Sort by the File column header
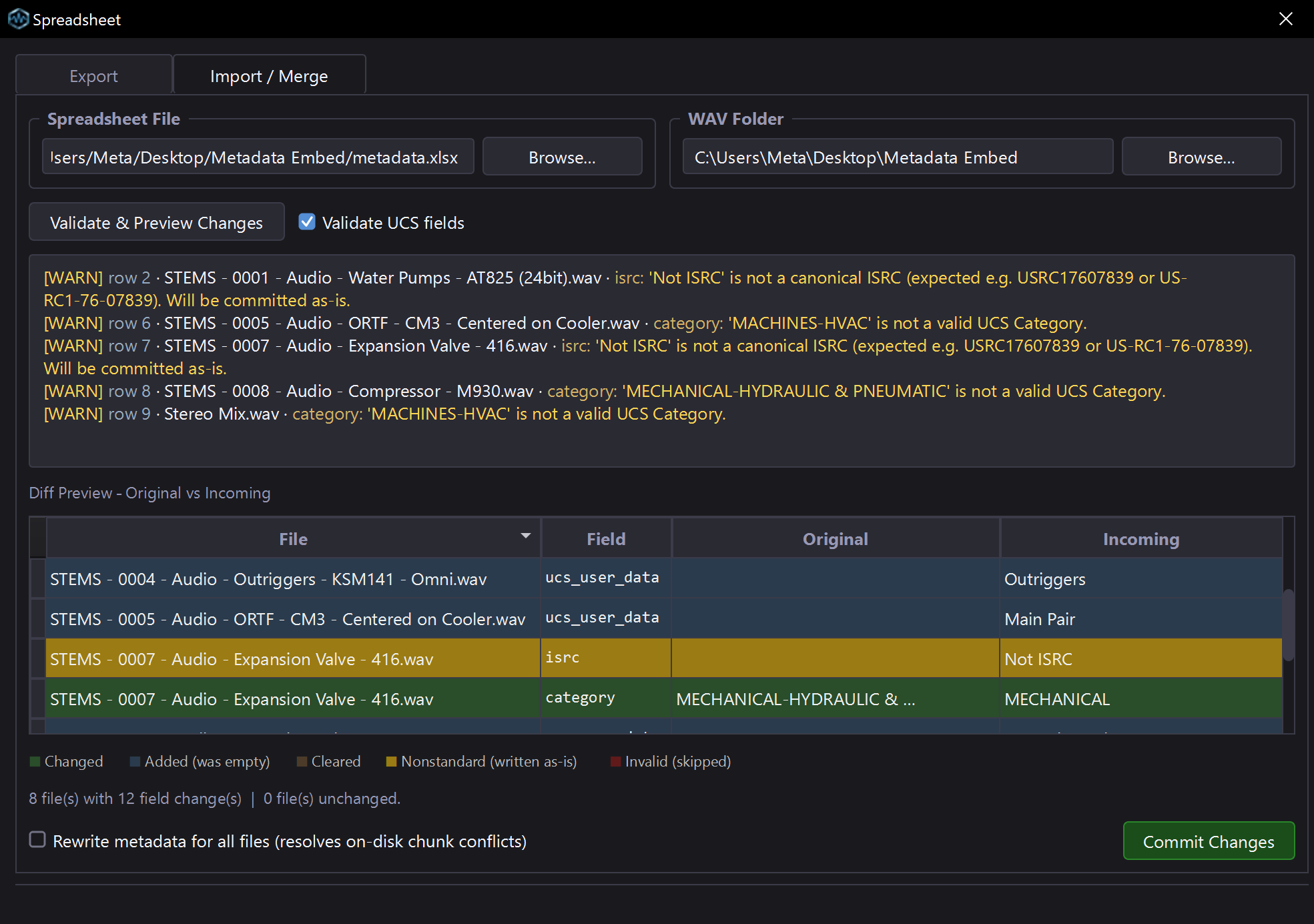Screen dimensions: 1314x924 [293, 538]
